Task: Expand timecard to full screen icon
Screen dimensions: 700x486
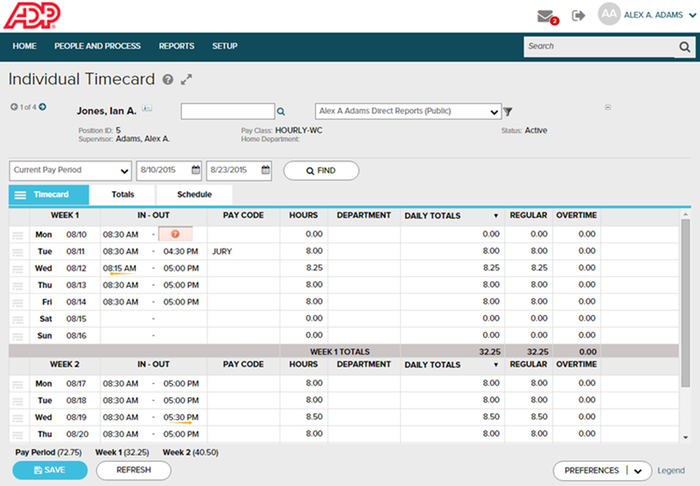Action: coord(186,79)
